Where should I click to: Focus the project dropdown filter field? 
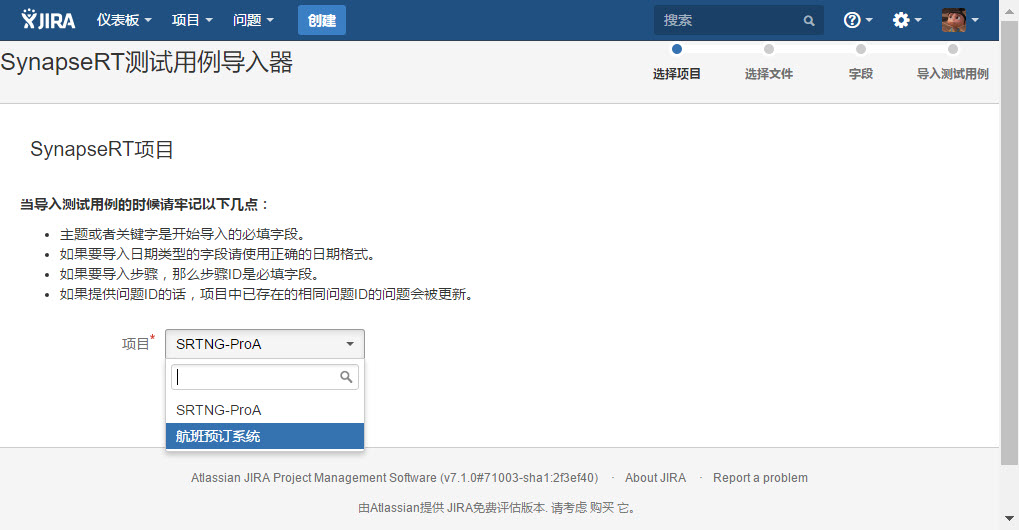pos(264,377)
